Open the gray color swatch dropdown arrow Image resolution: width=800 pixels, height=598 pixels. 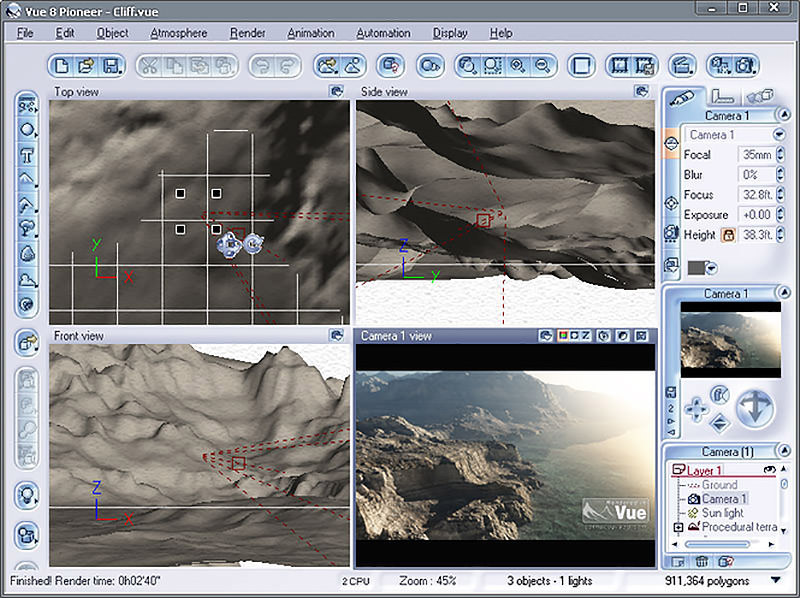(711, 267)
